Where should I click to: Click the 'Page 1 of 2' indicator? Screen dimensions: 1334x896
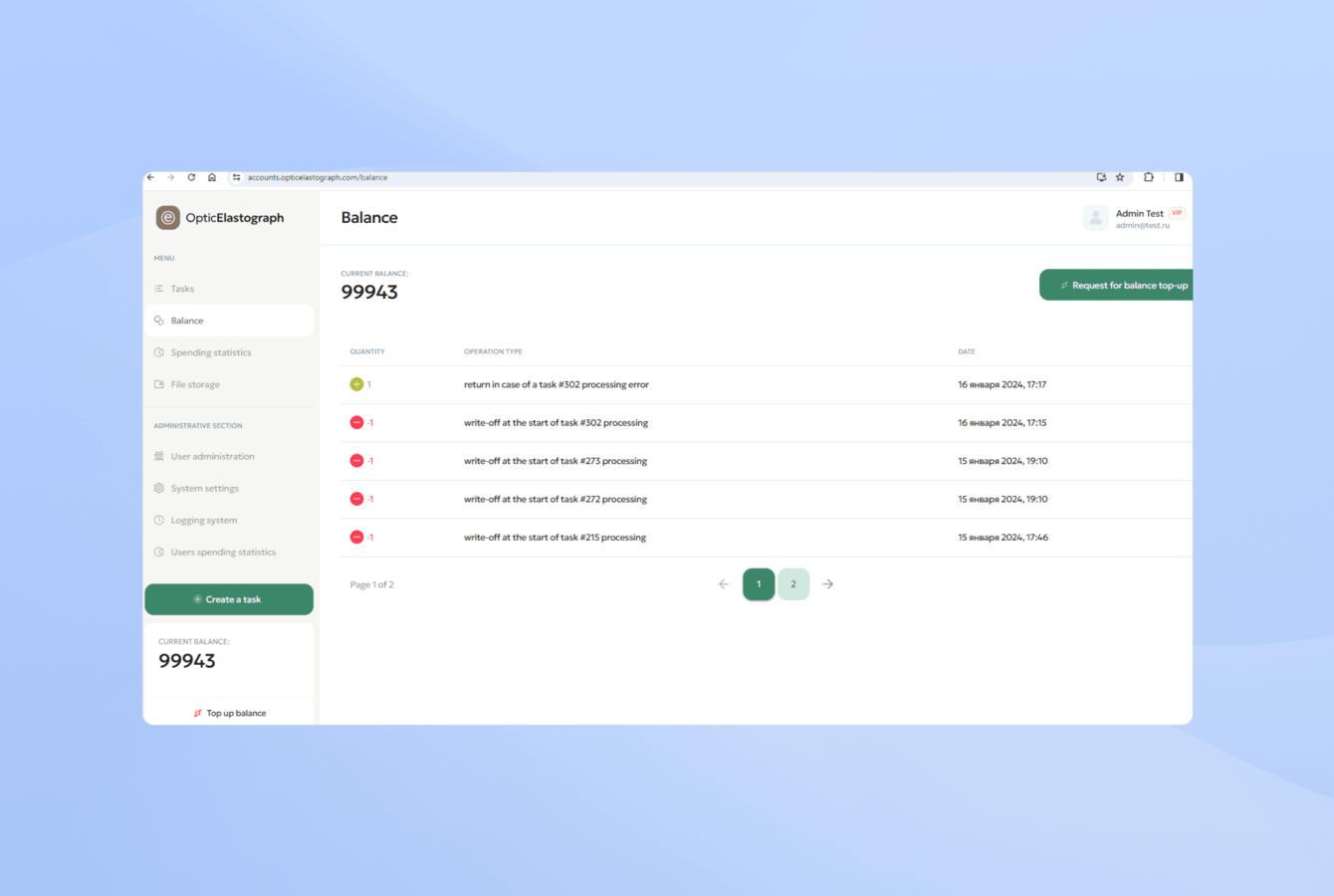(372, 584)
